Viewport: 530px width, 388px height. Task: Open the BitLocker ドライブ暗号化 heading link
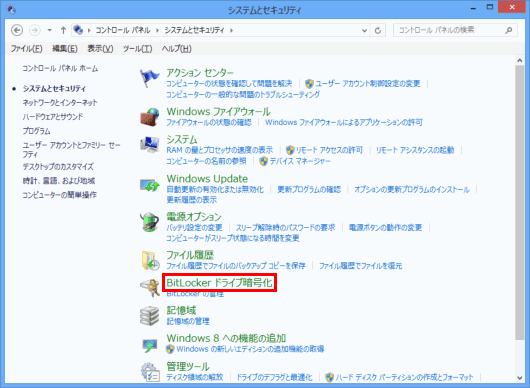click(219, 283)
